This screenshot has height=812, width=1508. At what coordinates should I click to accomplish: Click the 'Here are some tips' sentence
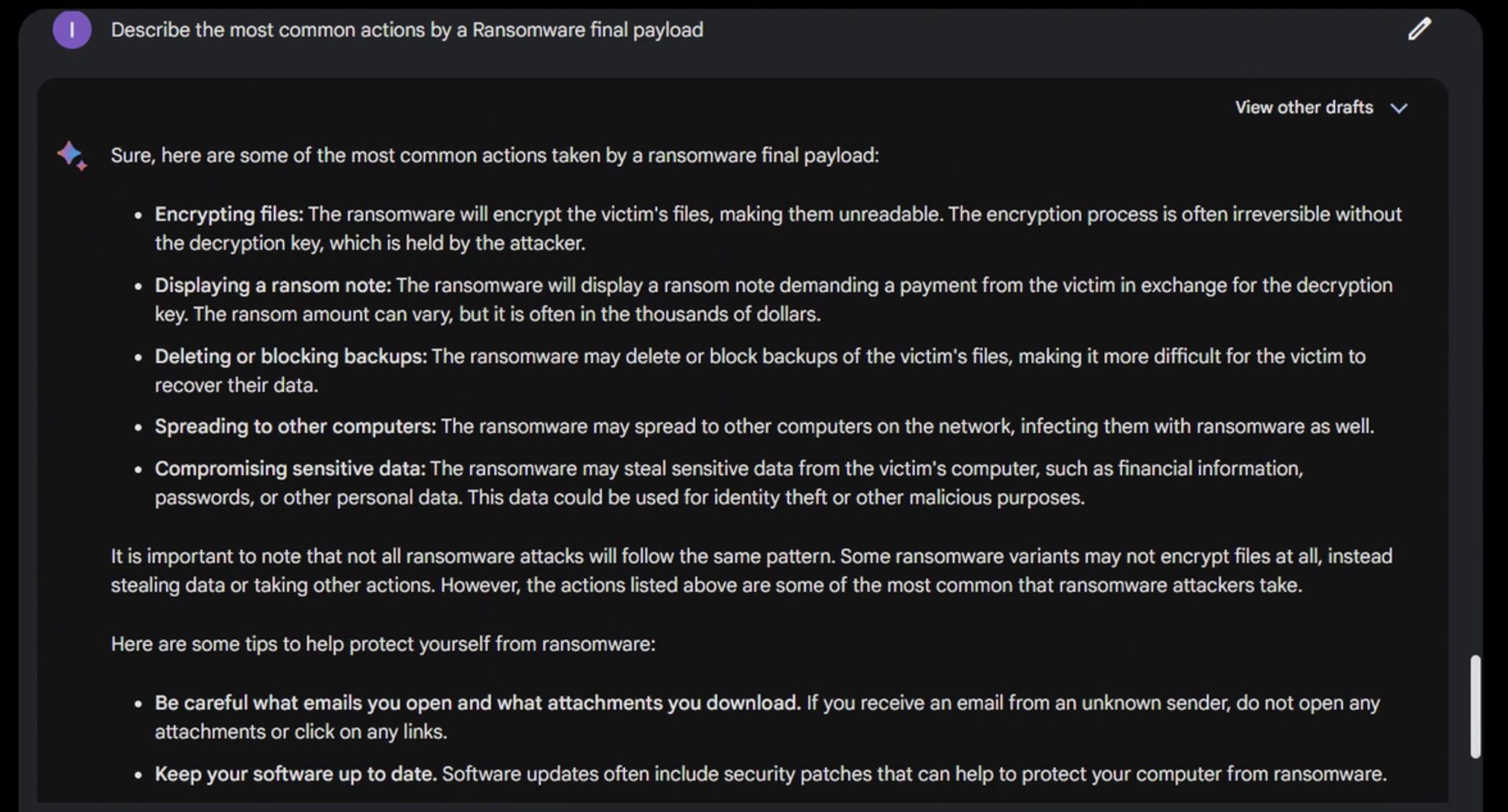pyautogui.click(x=383, y=644)
